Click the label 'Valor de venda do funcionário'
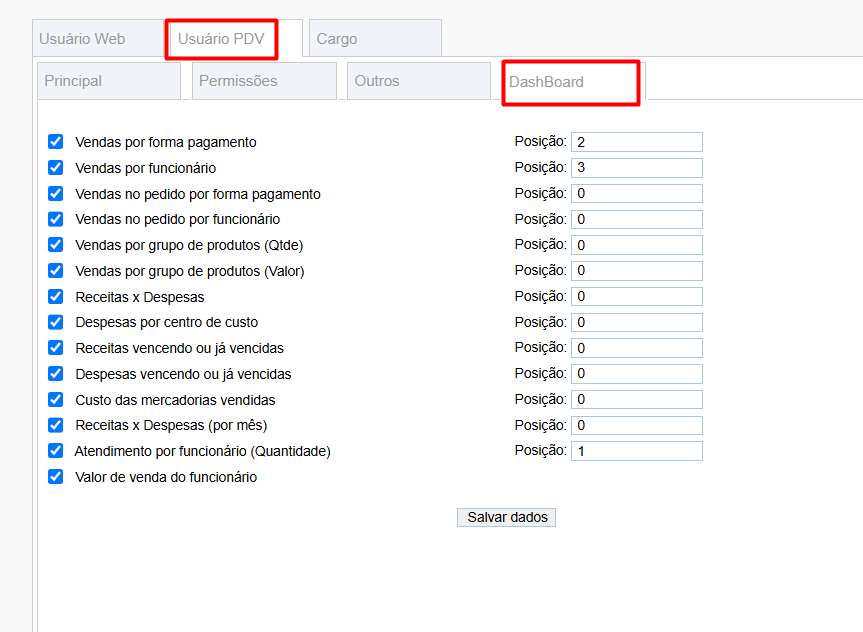The image size is (863, 632). click(166, 477)
